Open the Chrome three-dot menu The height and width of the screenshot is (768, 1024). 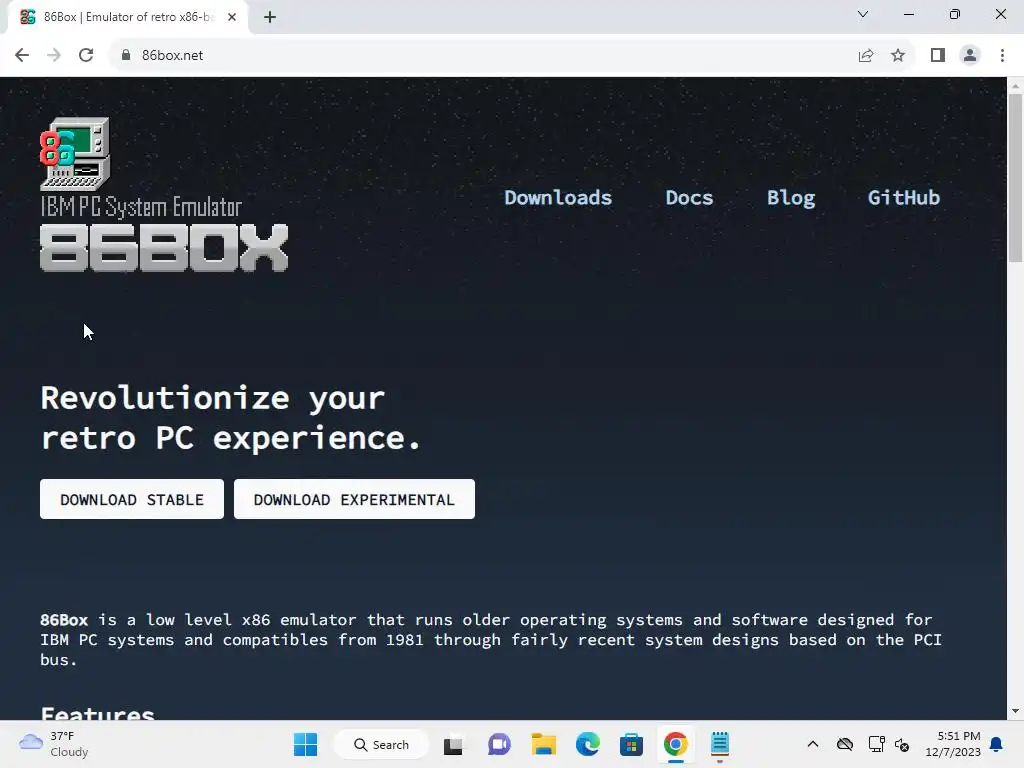(x=1002, y=56)
